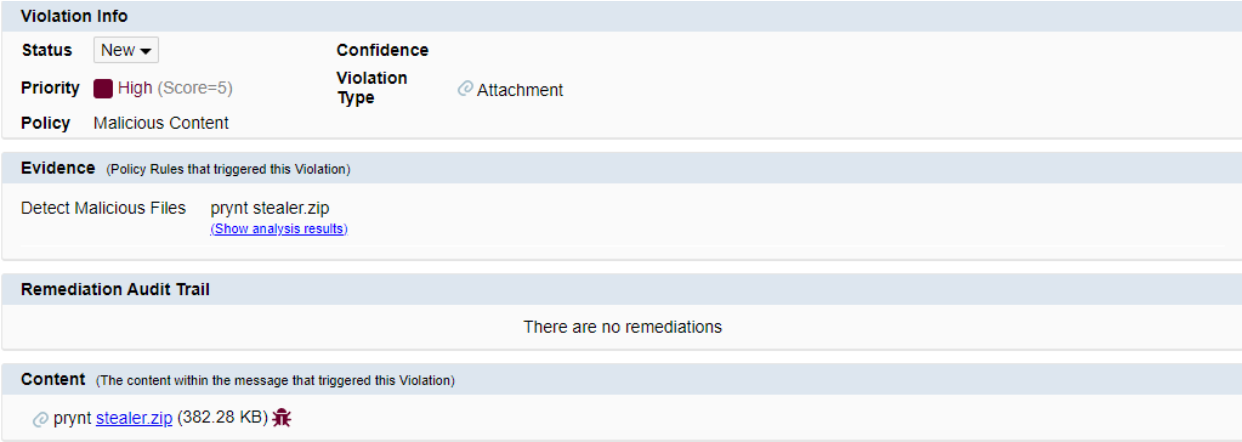
Task: Select the High (Score=5) priority text
Action: tap(175, 88)
